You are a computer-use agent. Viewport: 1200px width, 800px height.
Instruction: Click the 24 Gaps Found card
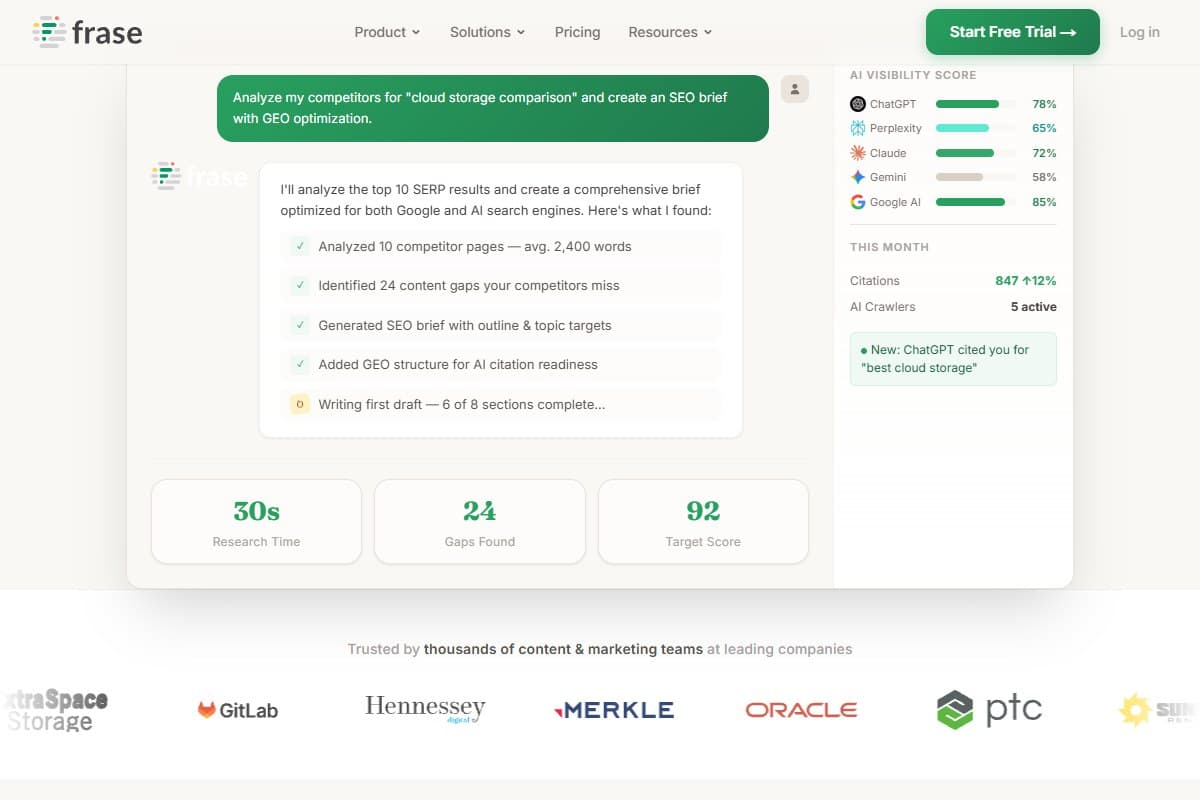[x=480, y=521]
